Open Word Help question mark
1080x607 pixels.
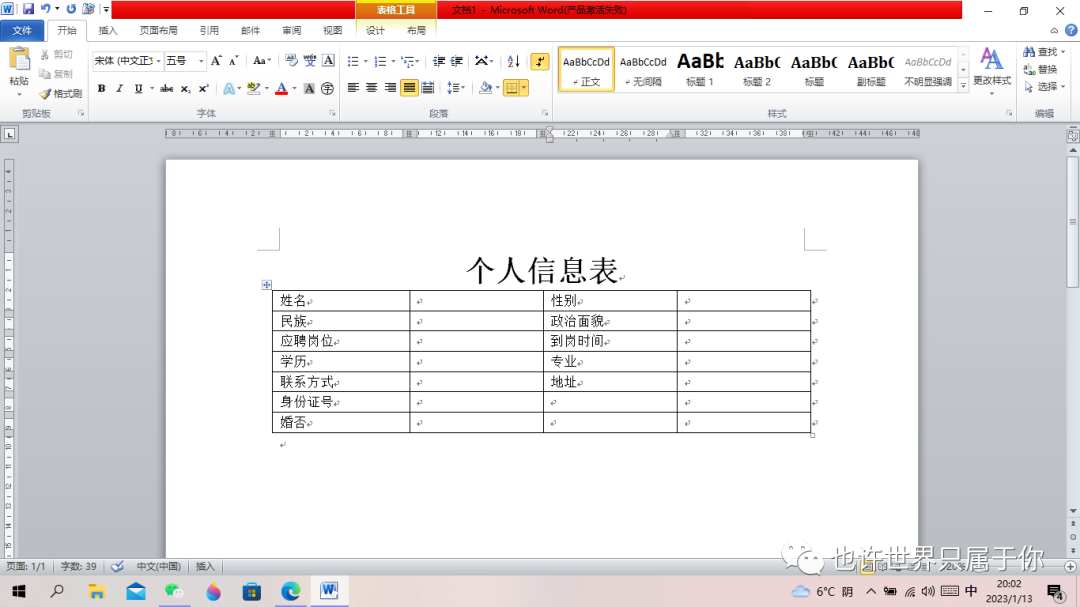(x=1071, y=30)
